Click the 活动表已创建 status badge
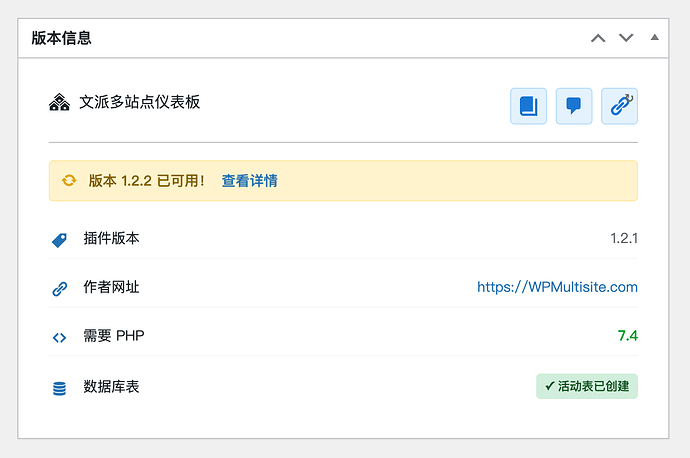This screenshot has height=458, width=690. 586,386
